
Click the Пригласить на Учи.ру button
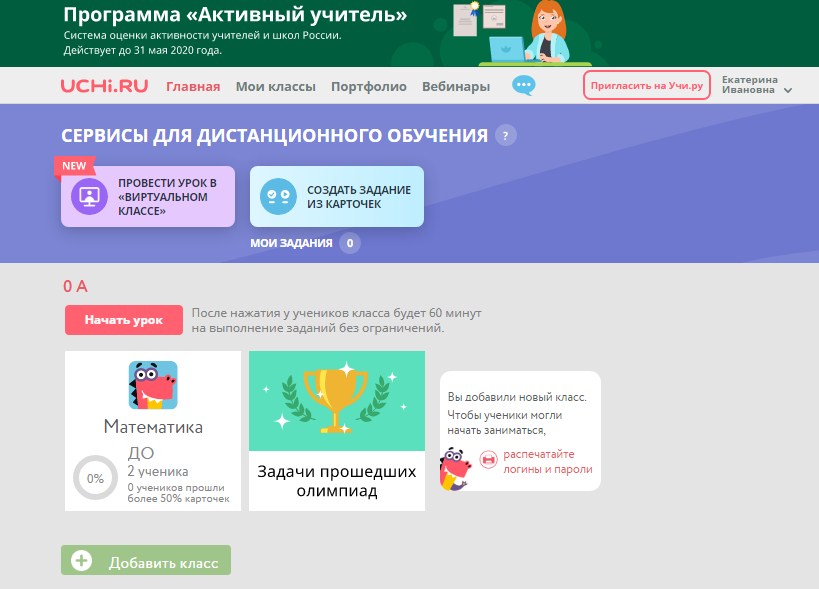pos(647,85)
